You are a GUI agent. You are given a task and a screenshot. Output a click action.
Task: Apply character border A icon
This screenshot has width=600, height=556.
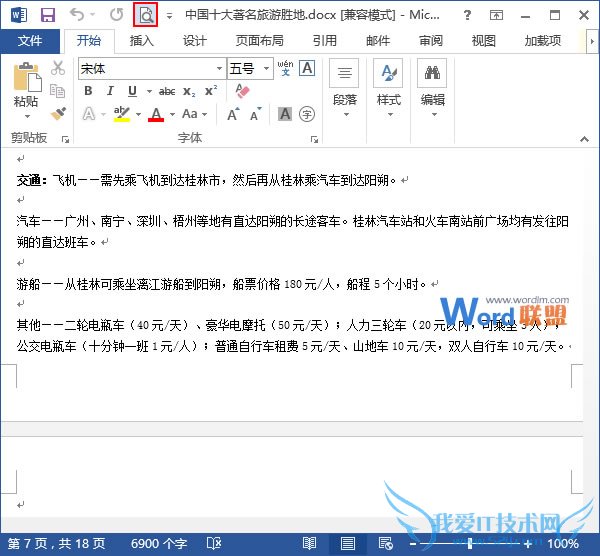click(307, 68)
